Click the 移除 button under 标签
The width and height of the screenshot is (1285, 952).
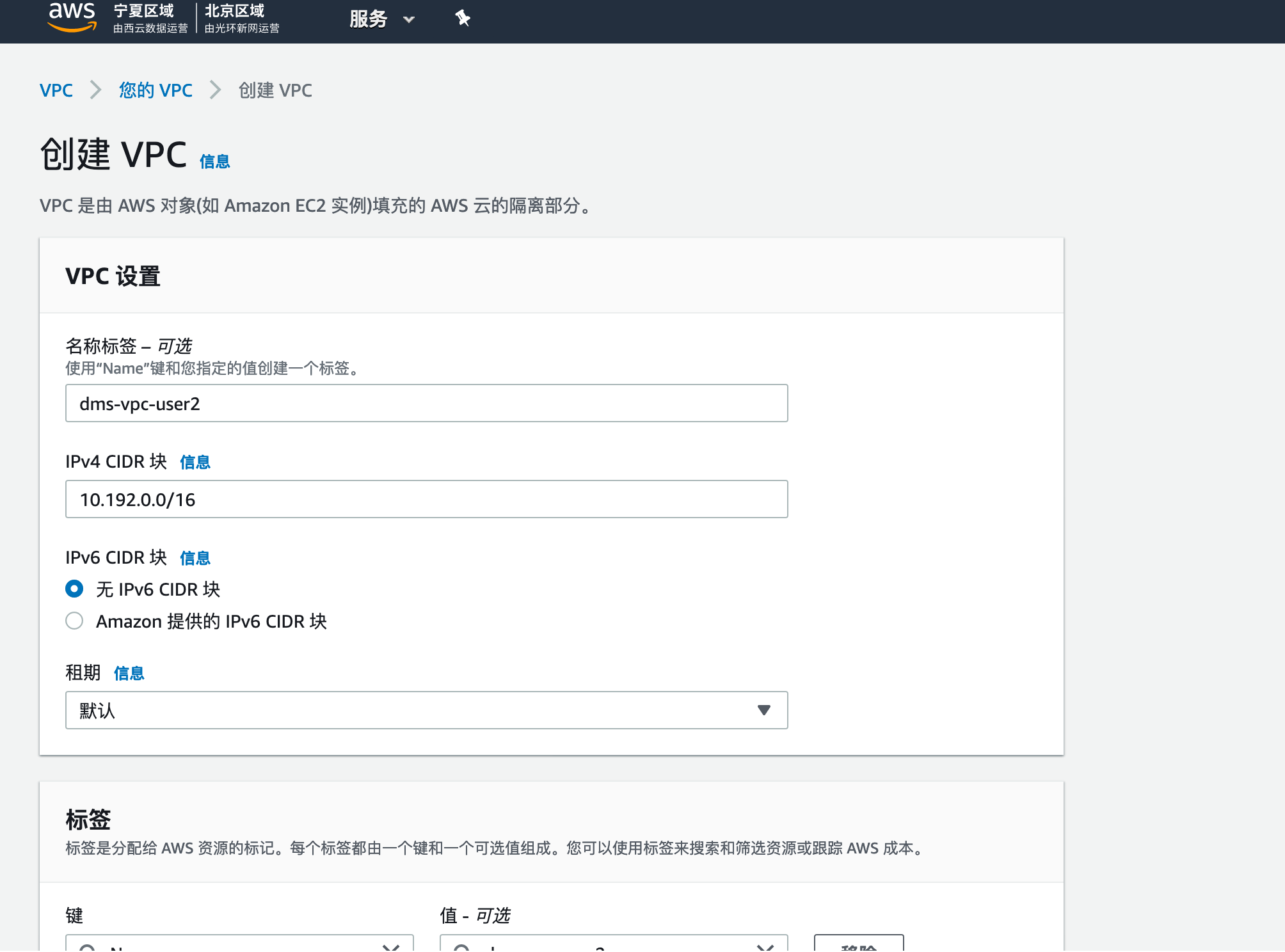coord(859,947)
